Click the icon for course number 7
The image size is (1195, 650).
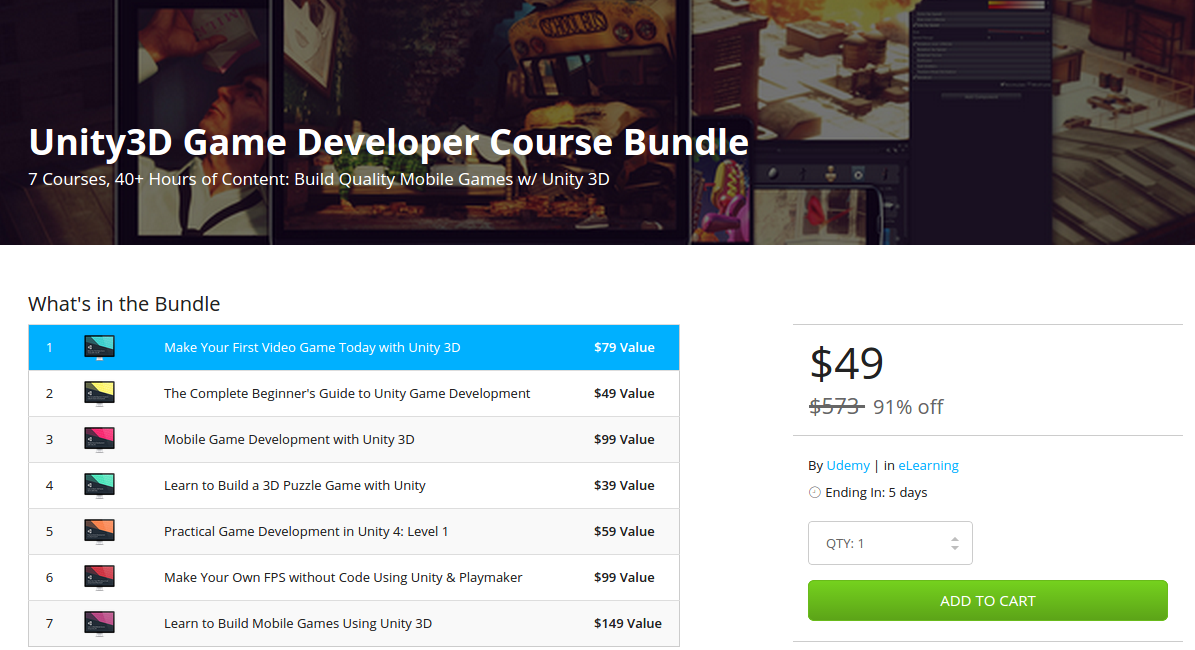point(99,624)
